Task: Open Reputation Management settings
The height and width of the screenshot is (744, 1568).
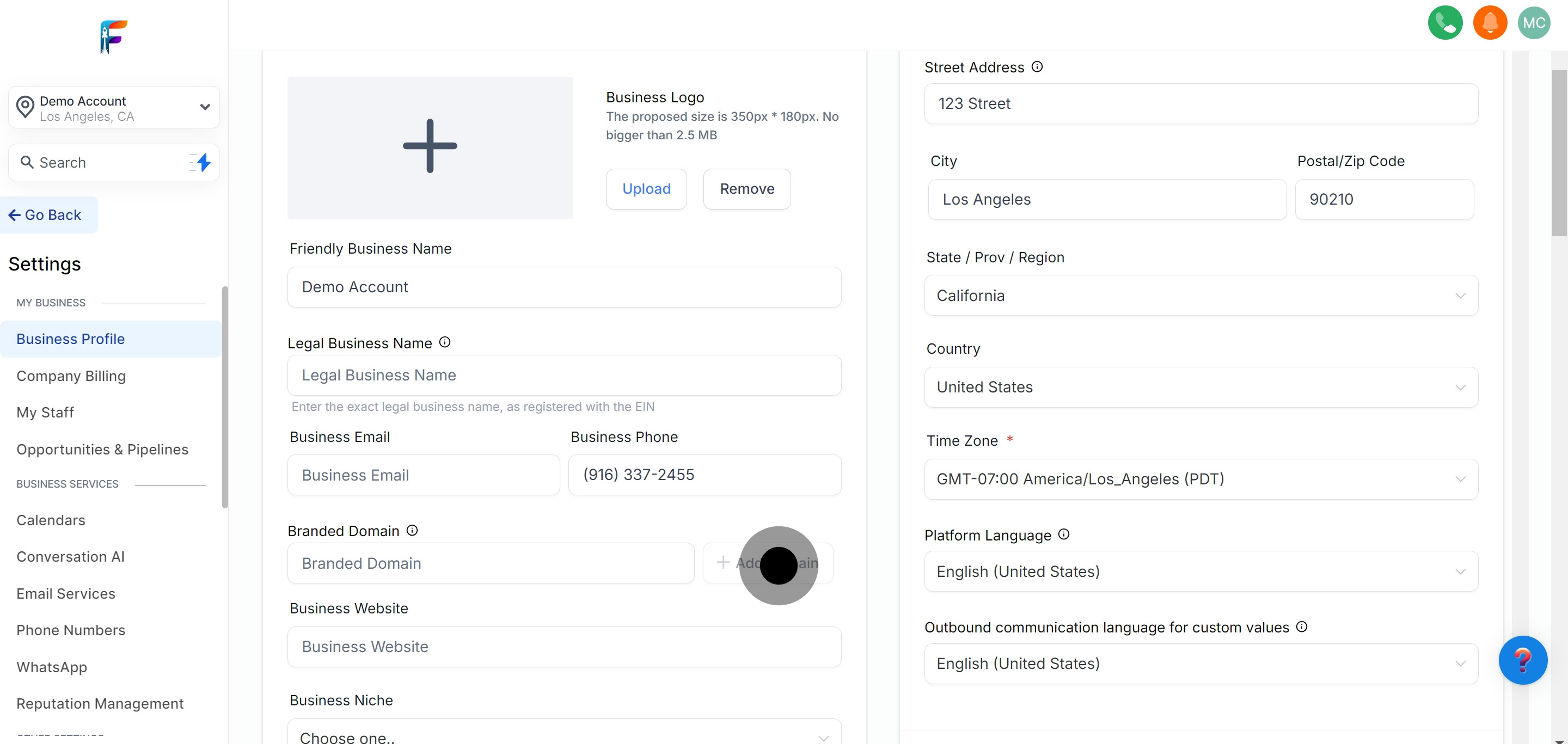Action: 100,704
